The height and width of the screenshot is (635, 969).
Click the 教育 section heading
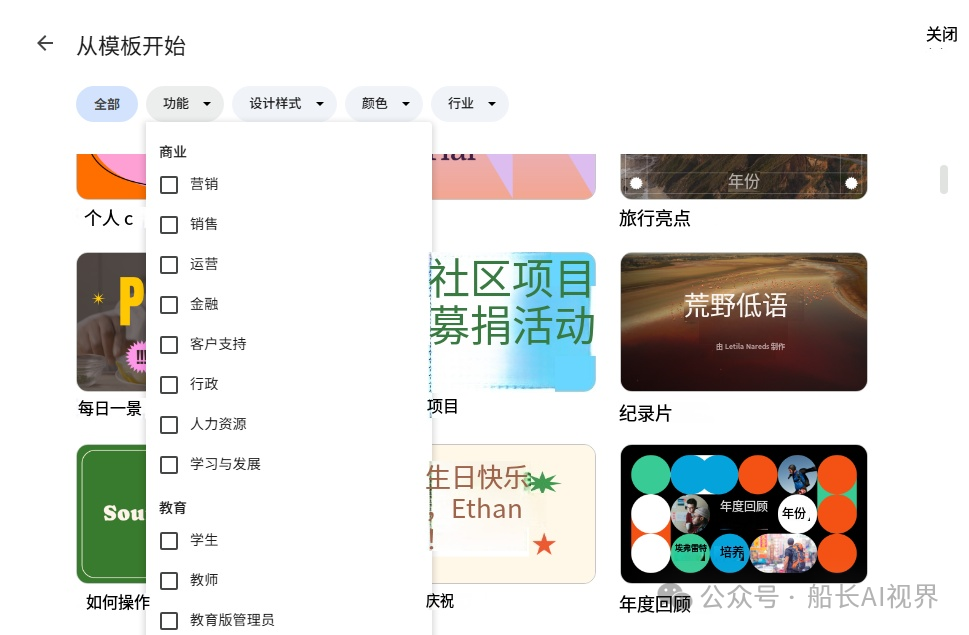click(x=172, y=508)
